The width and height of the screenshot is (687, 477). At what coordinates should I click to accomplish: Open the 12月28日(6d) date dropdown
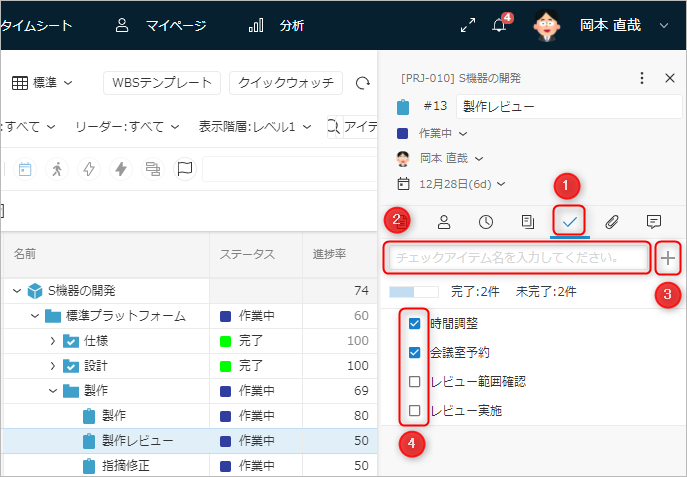pyautogui.click(x=461, y=183)
